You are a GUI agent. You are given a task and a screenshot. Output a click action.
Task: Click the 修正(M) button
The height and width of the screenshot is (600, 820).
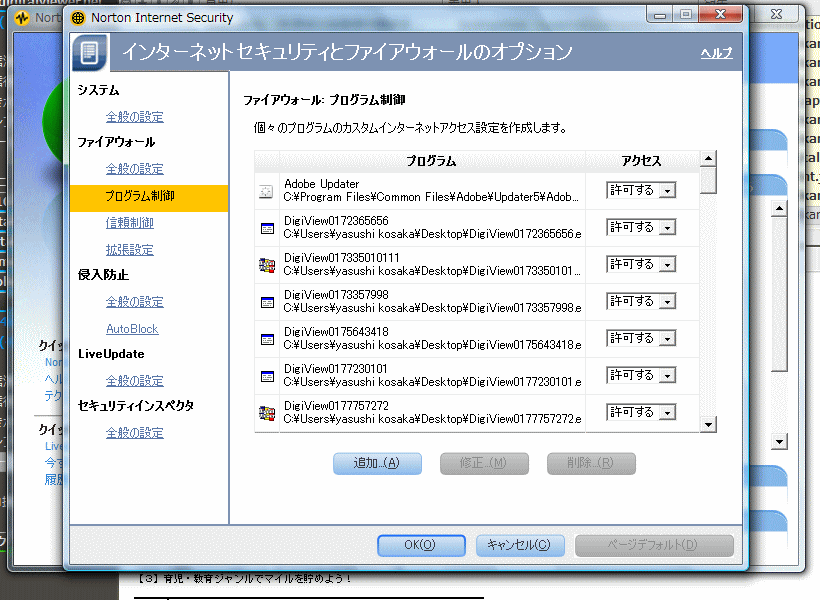click(484, 463)
